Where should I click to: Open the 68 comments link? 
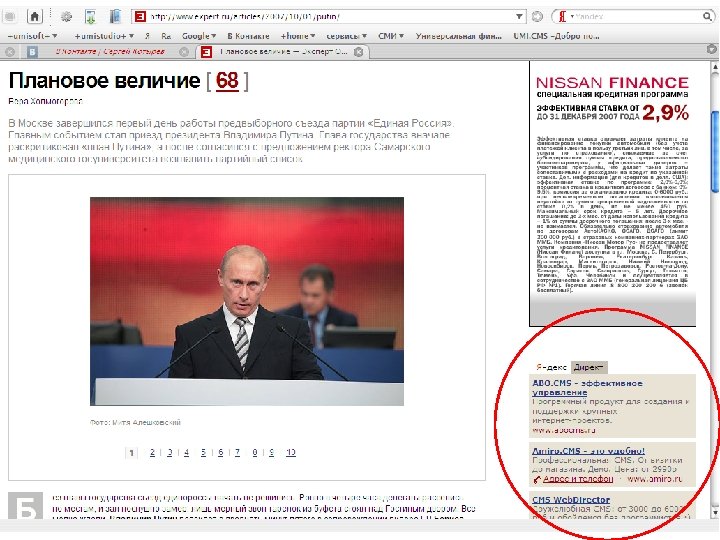click(x=227, y=81)
